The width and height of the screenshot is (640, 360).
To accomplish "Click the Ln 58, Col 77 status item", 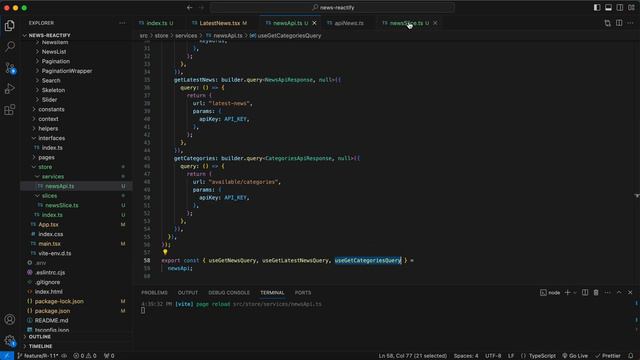I will click(412, 356).
